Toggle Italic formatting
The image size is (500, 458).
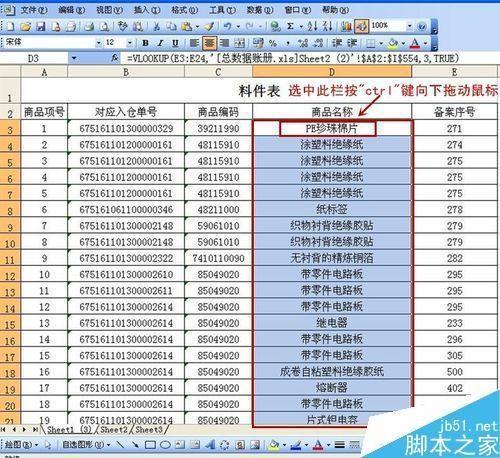(160, 43)
